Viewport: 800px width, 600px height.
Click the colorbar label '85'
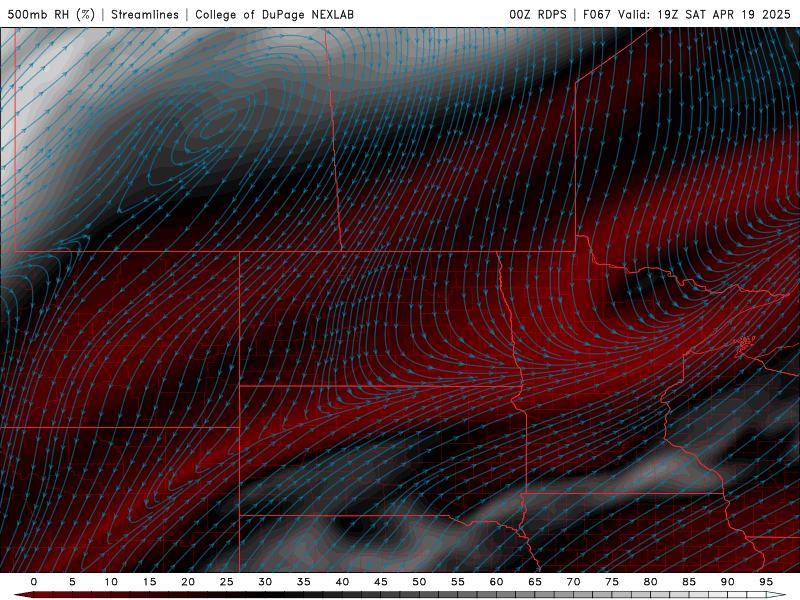(689, 582)
